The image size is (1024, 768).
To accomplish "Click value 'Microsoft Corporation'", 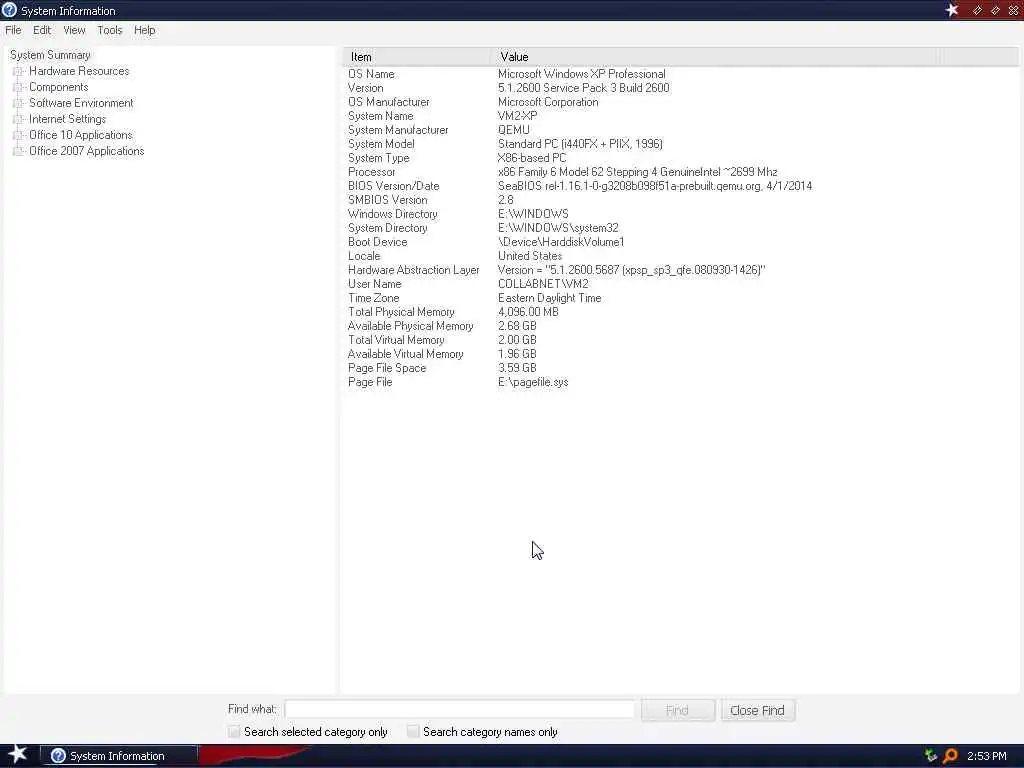I will 548,102.
